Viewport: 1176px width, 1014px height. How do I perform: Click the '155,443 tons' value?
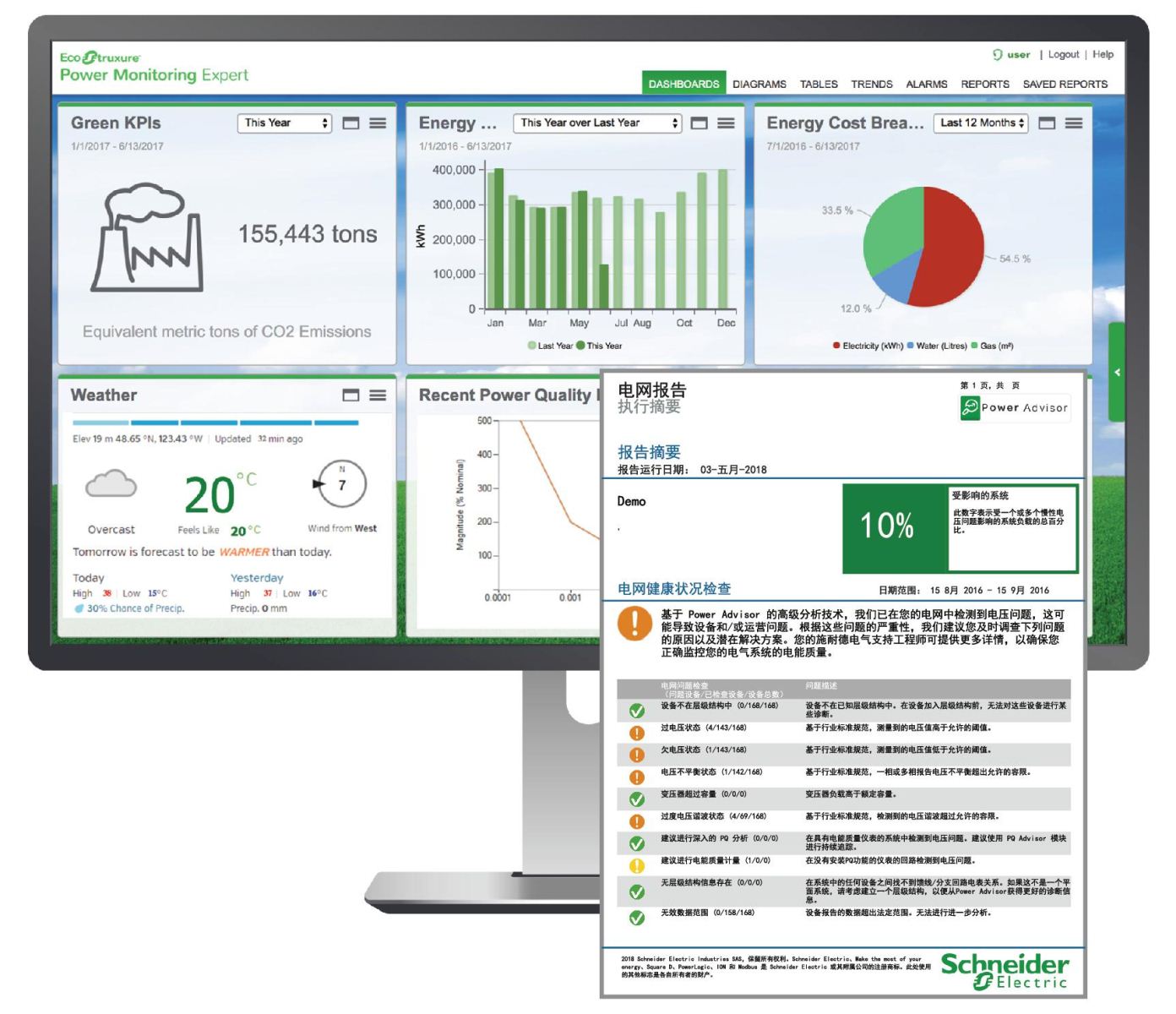(x=308, y=234)
